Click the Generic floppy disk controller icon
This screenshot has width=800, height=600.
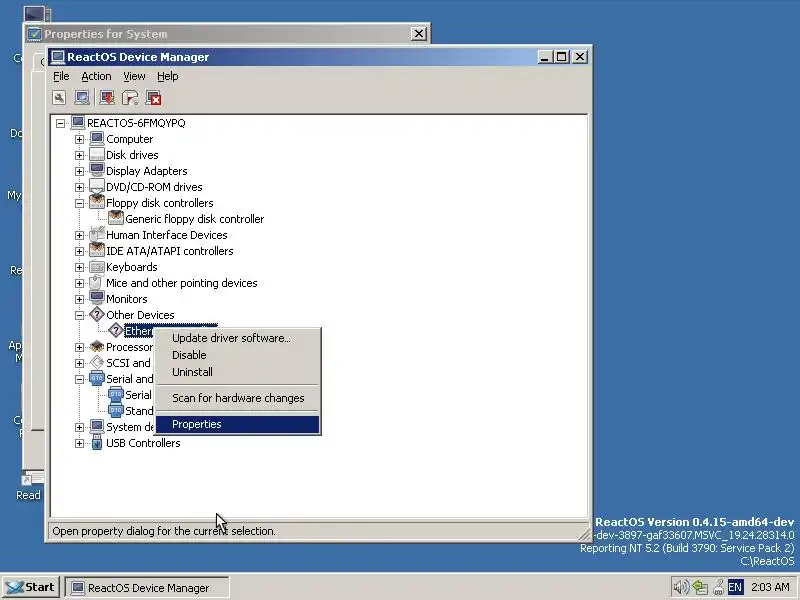(116, 218)
